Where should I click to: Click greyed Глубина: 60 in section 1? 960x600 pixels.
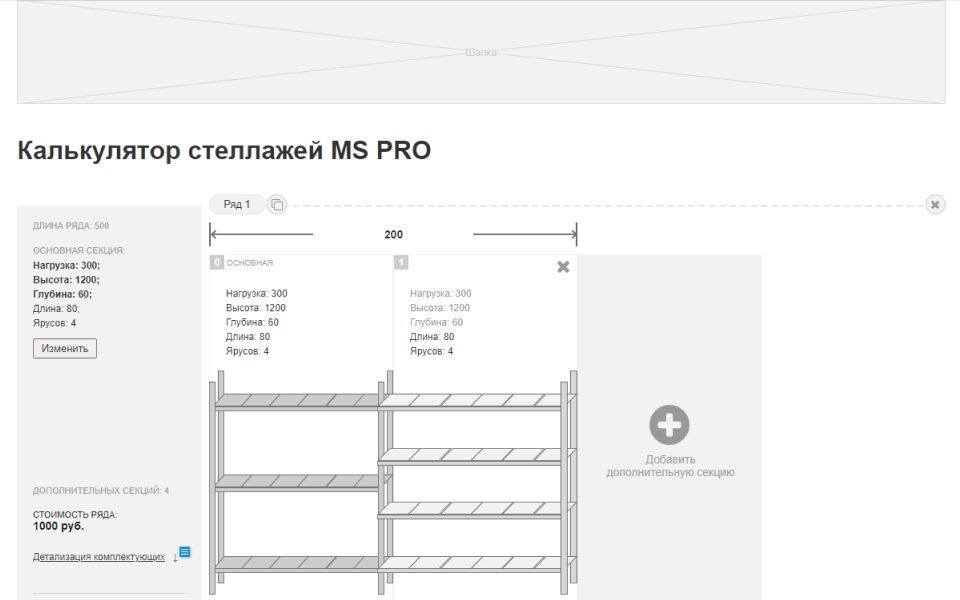coord(437,323)
